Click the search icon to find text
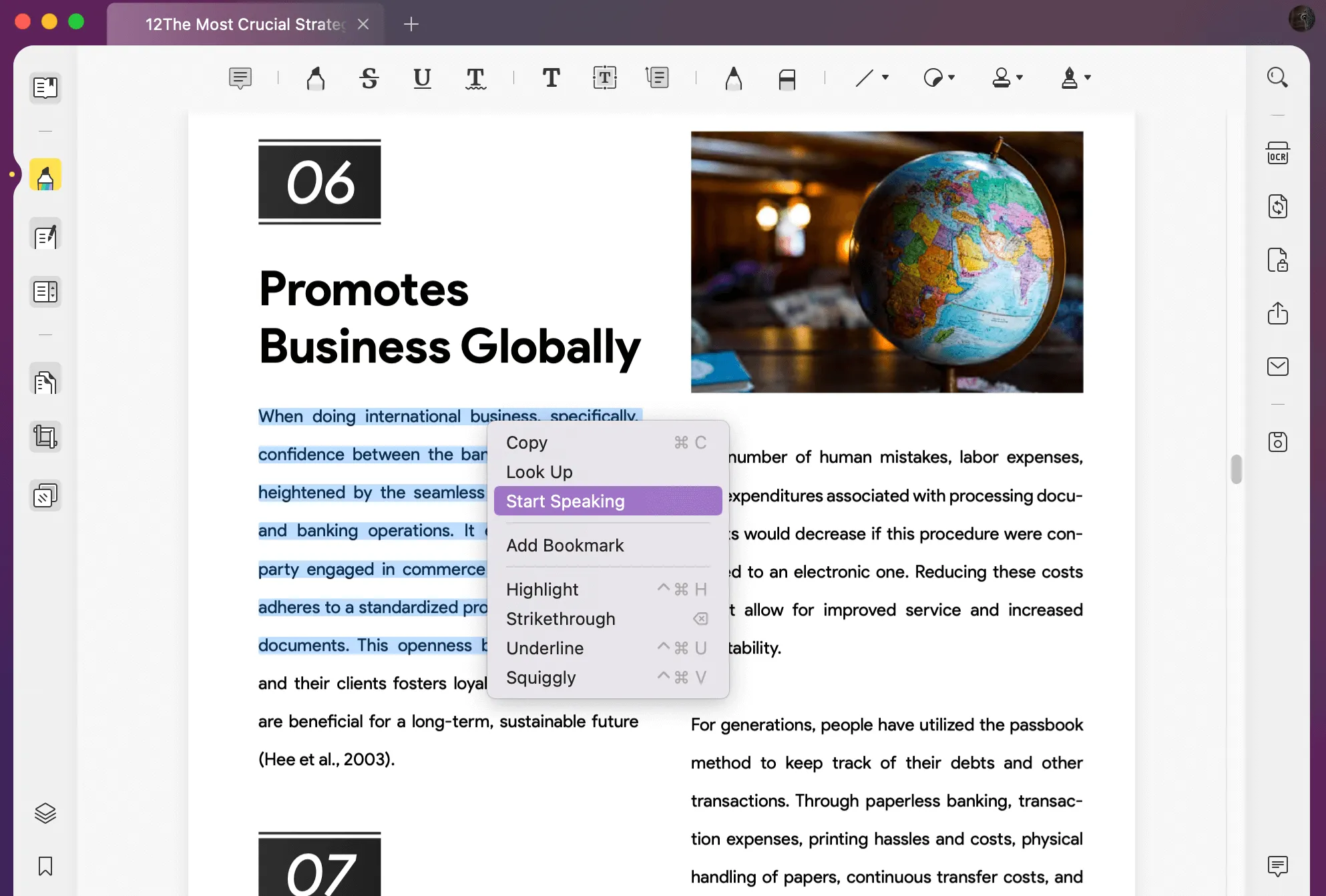 pyautogui.click(x=1279, y=78)
